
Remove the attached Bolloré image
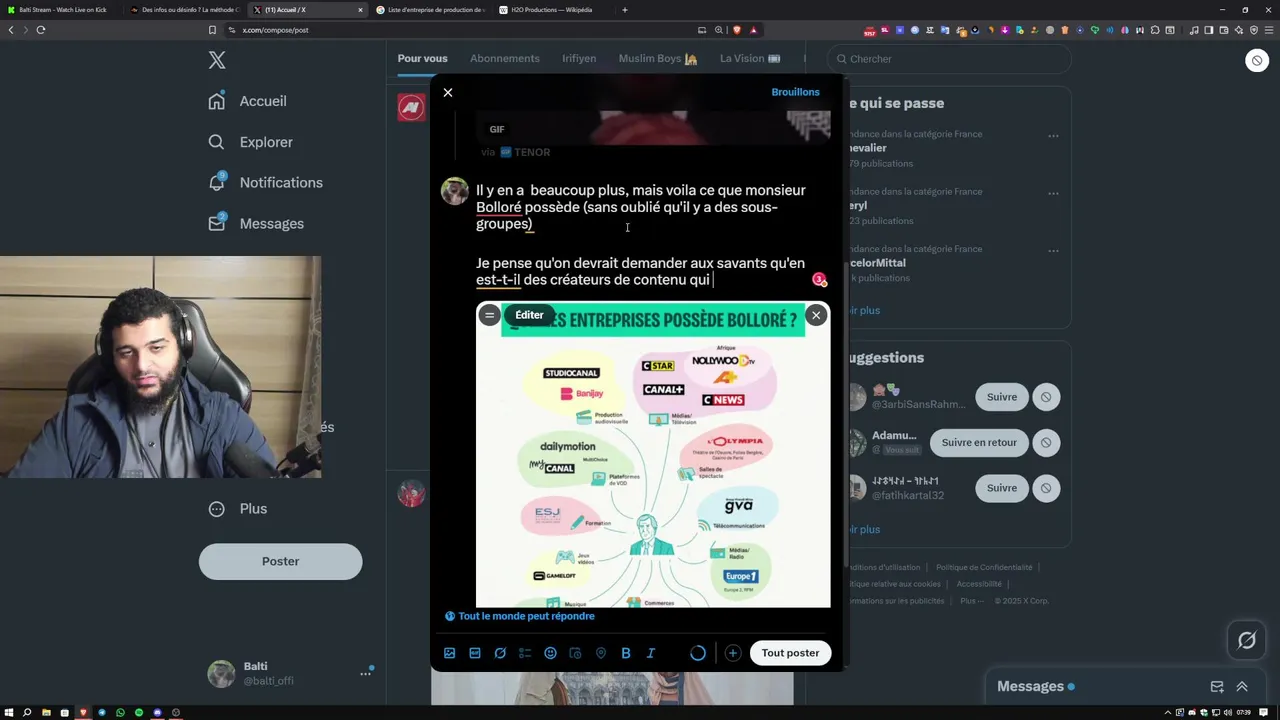click(816, 315)
